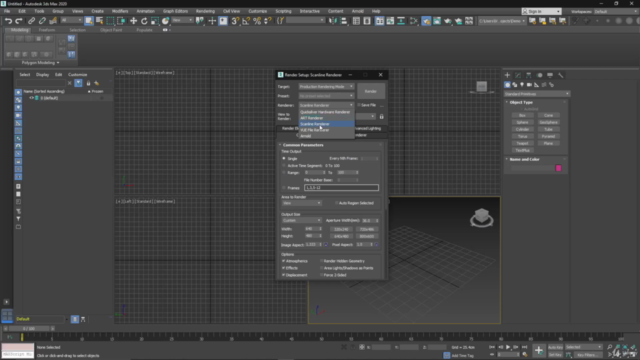Open the Motion panel icon

[540, 75]
